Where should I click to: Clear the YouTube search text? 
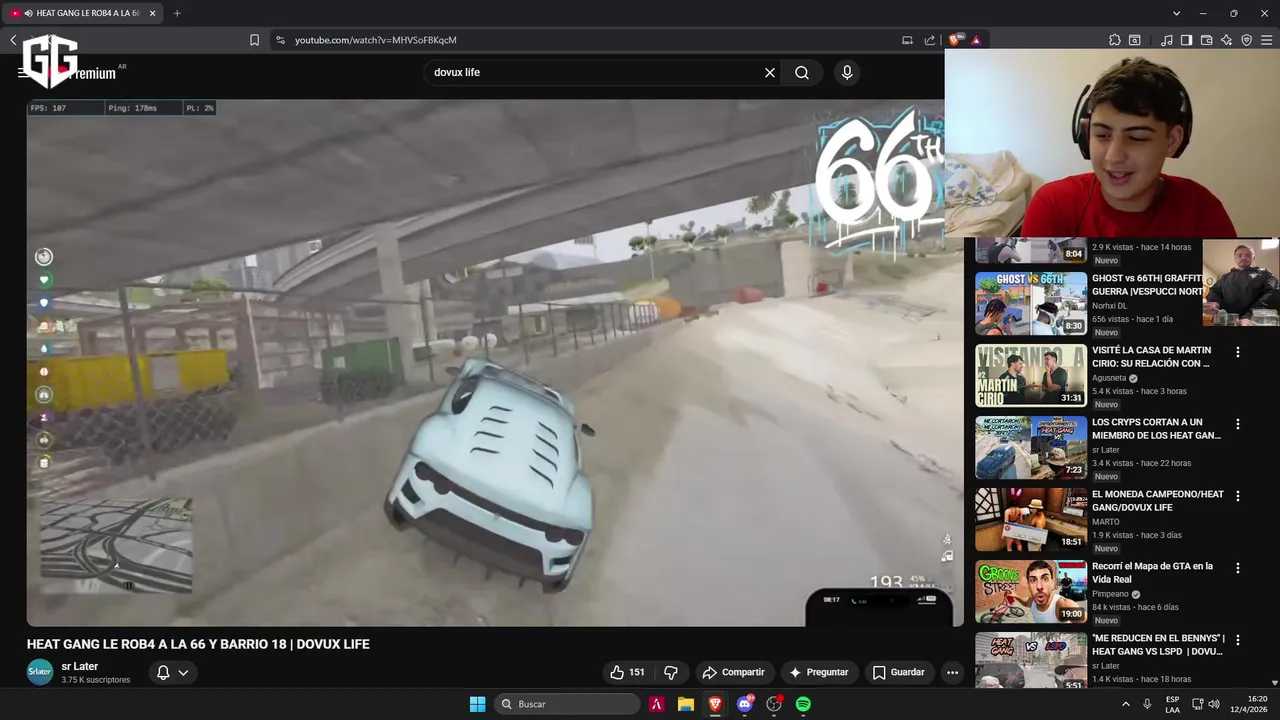coord(770,72)
